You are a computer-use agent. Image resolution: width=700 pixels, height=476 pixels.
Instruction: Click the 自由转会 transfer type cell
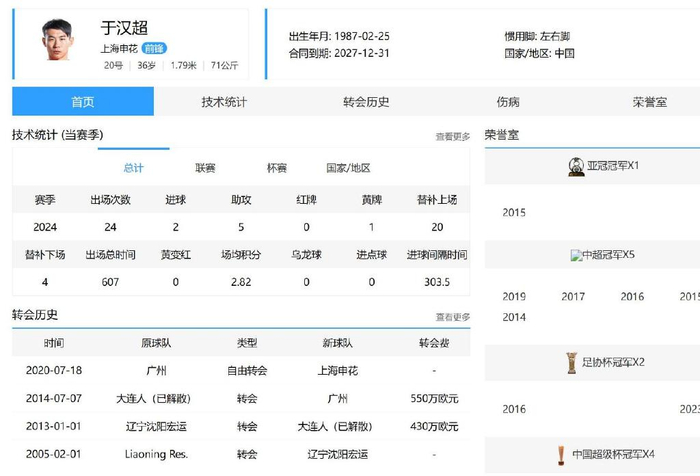tap(247, 371)
